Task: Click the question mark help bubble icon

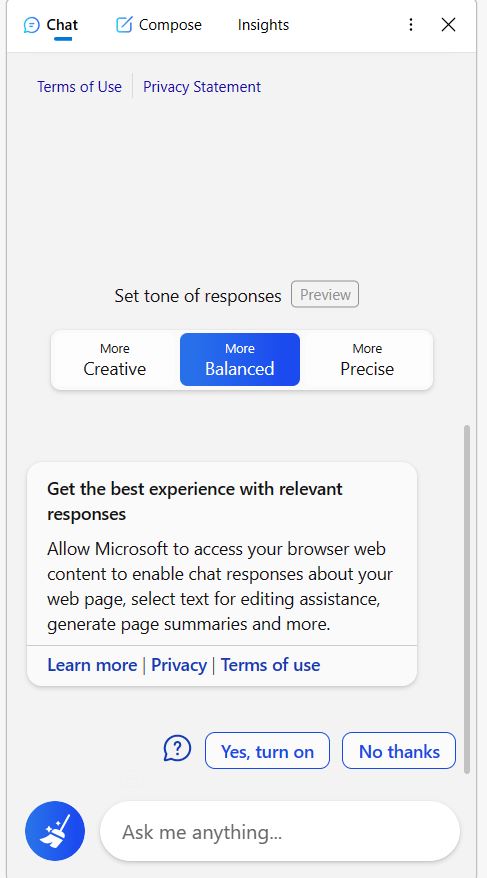Action: coord(177,749)
